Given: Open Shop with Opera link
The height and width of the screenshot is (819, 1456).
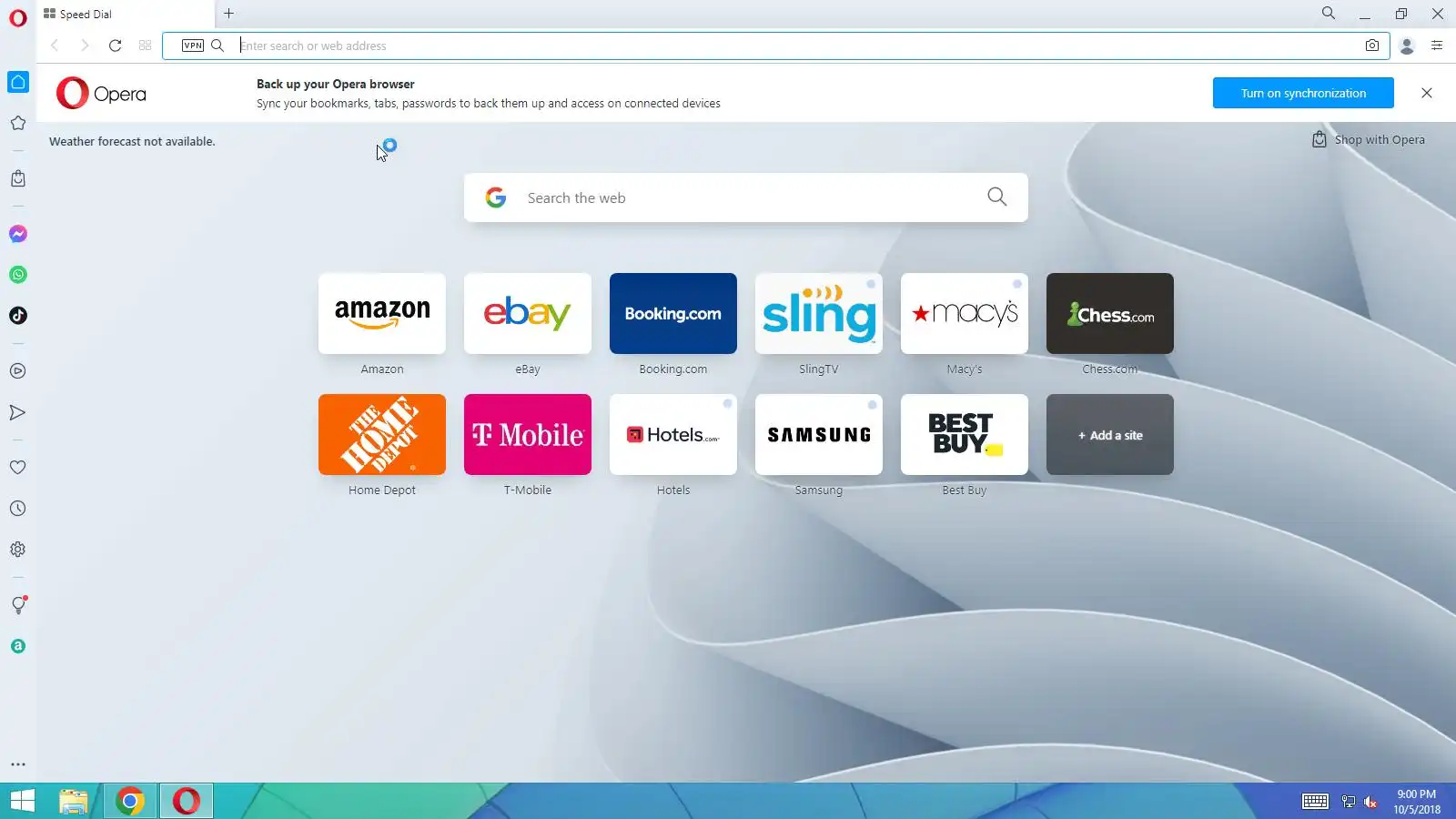Looking at the screenshot, I should [x=1369, y=139].
